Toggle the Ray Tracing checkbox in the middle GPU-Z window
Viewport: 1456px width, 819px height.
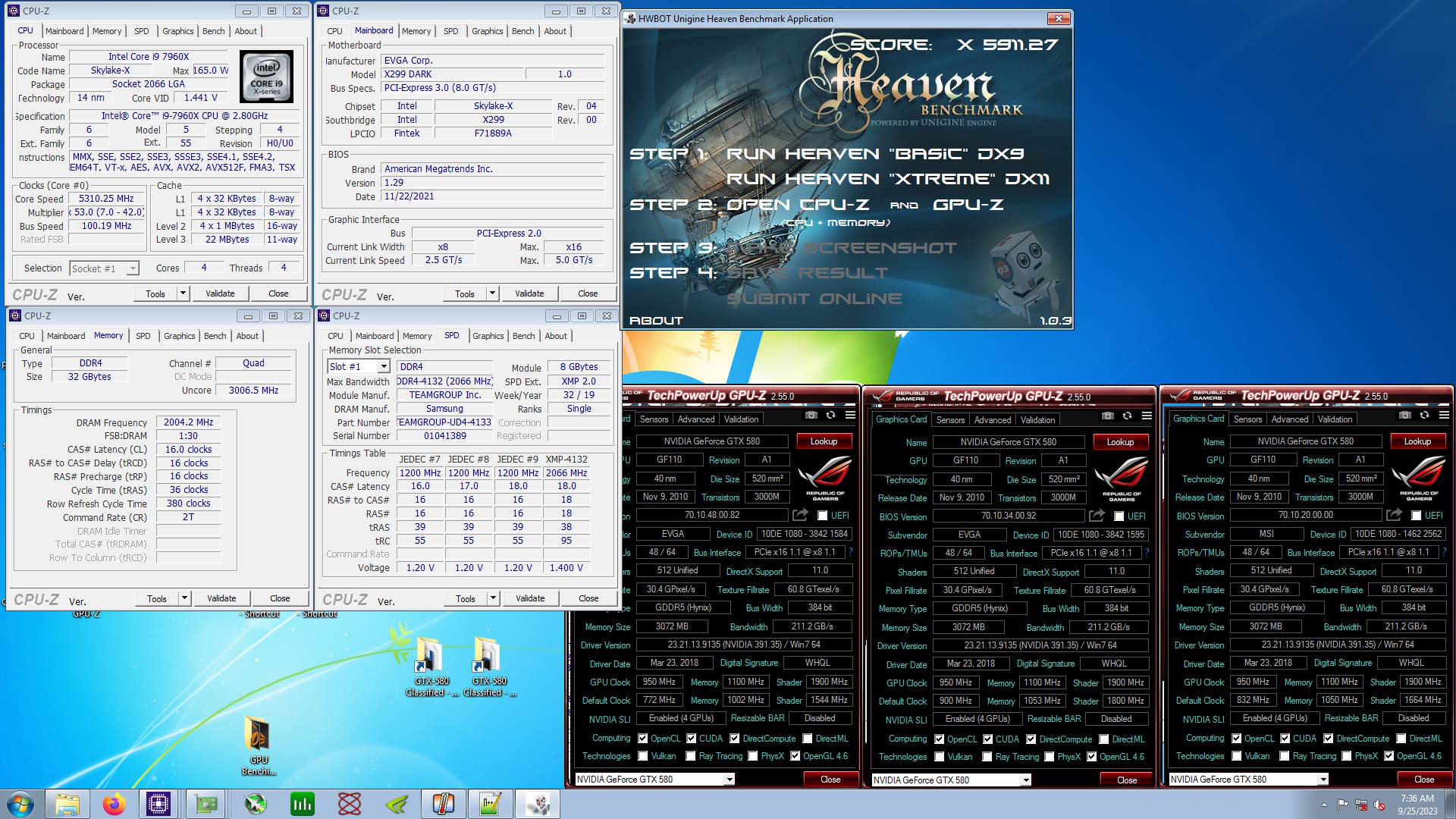[x=987, y=757]
